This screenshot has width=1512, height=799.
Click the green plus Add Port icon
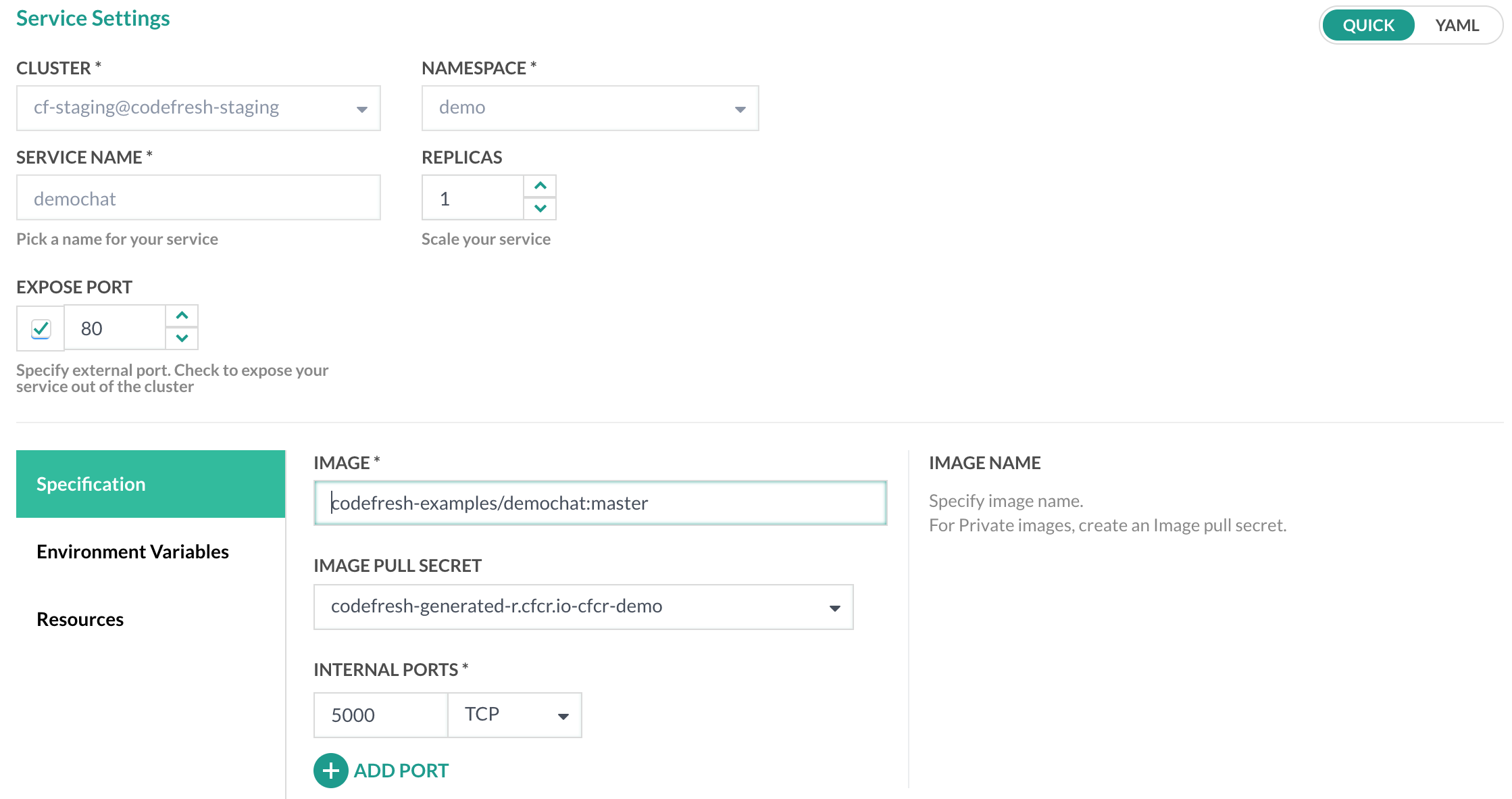point(330,770)
